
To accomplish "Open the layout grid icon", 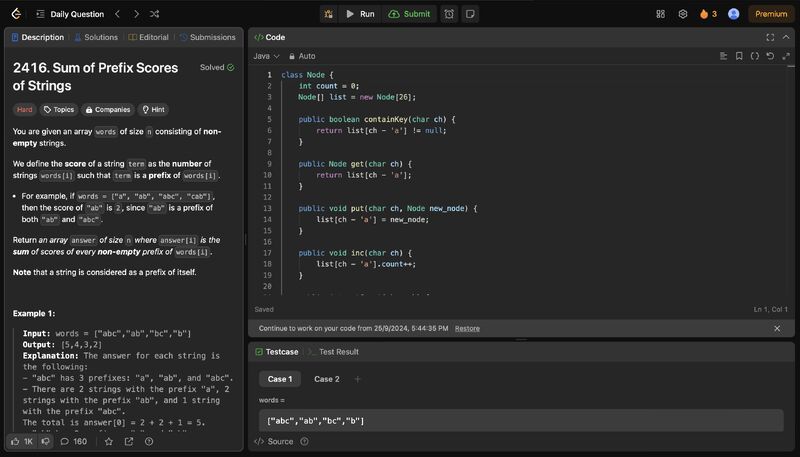I will tap(660, 14).
